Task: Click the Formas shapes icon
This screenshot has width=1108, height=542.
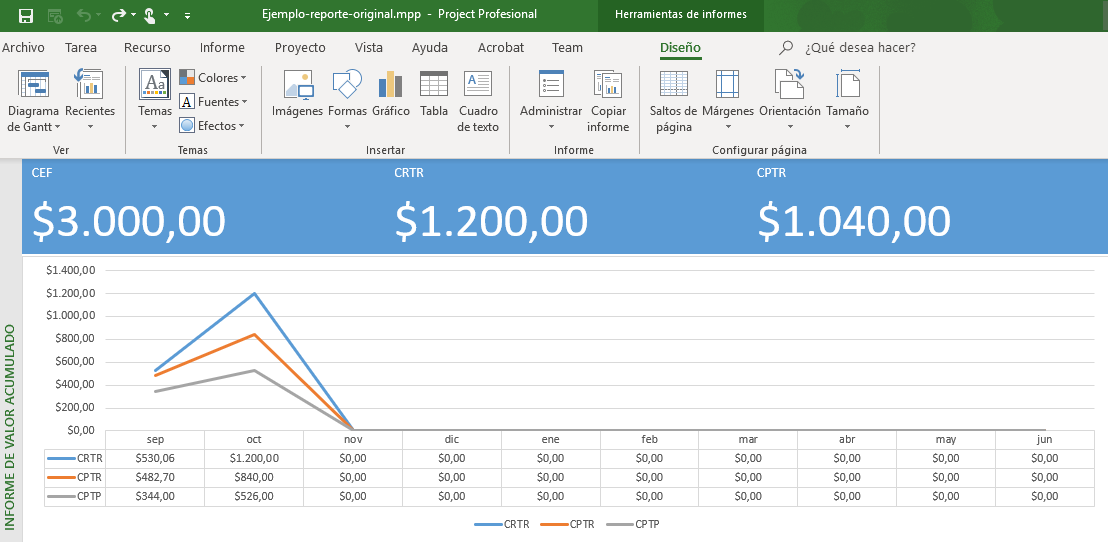Action: click(x=347, y=84)
